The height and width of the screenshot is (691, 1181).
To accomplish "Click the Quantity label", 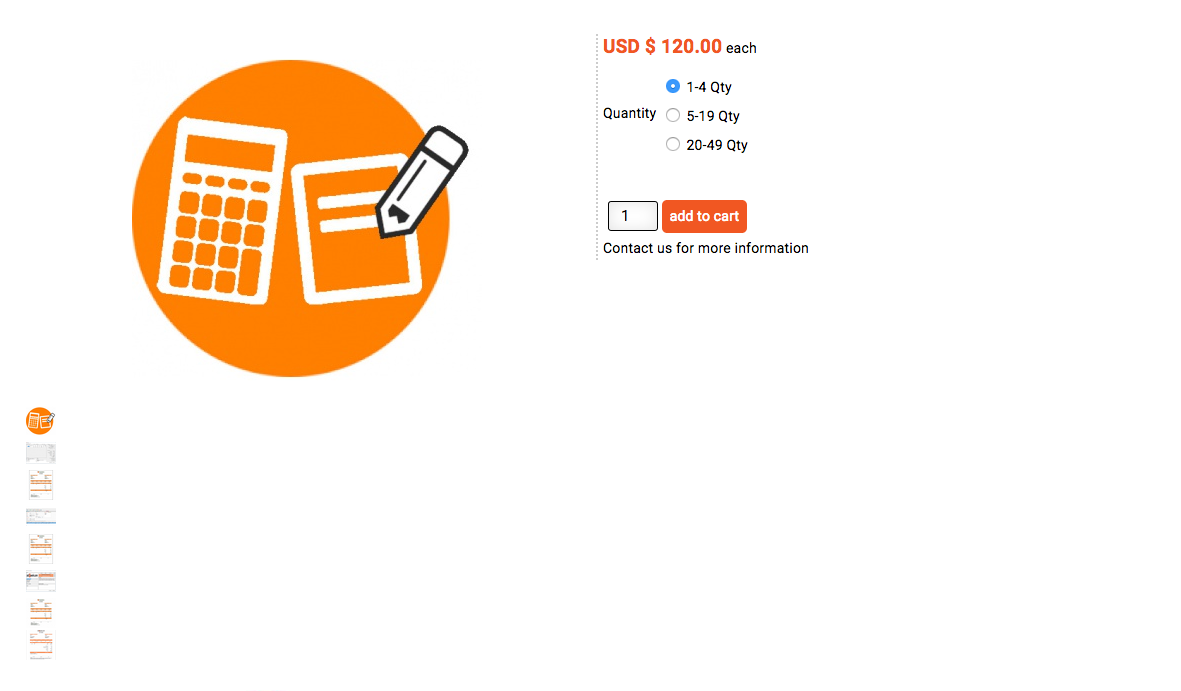I will [x=629, y=114].
